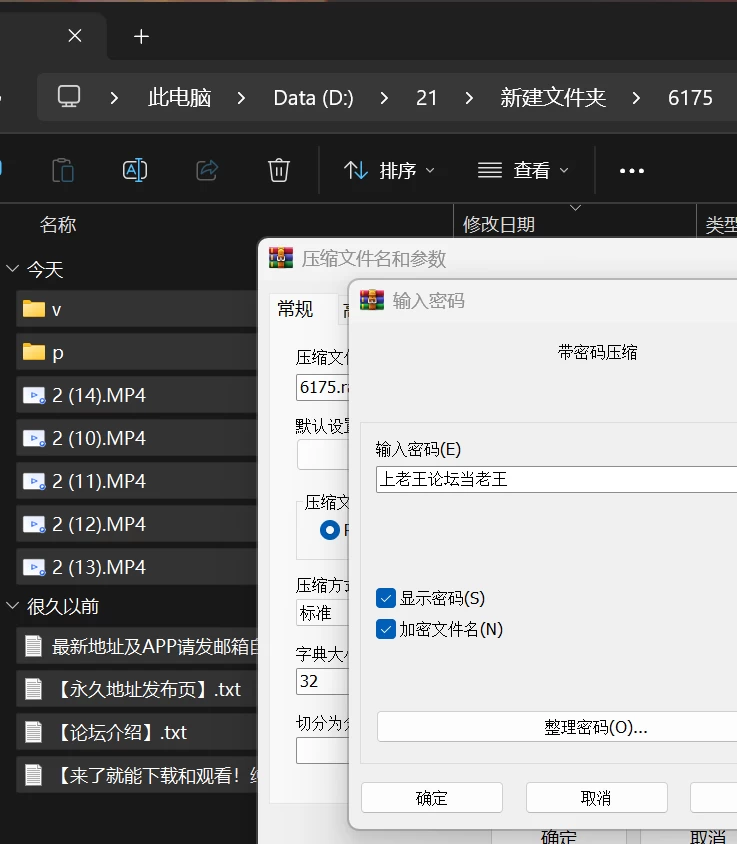737x844 pixels.
Task: Click the rename icon in toolbar
Action: 135,170
